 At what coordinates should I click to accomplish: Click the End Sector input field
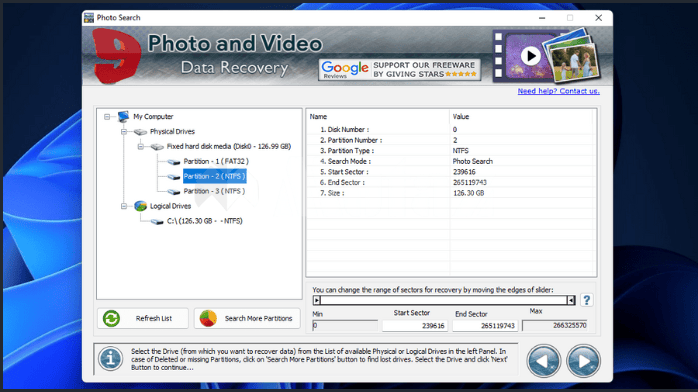tap(485, 326)
